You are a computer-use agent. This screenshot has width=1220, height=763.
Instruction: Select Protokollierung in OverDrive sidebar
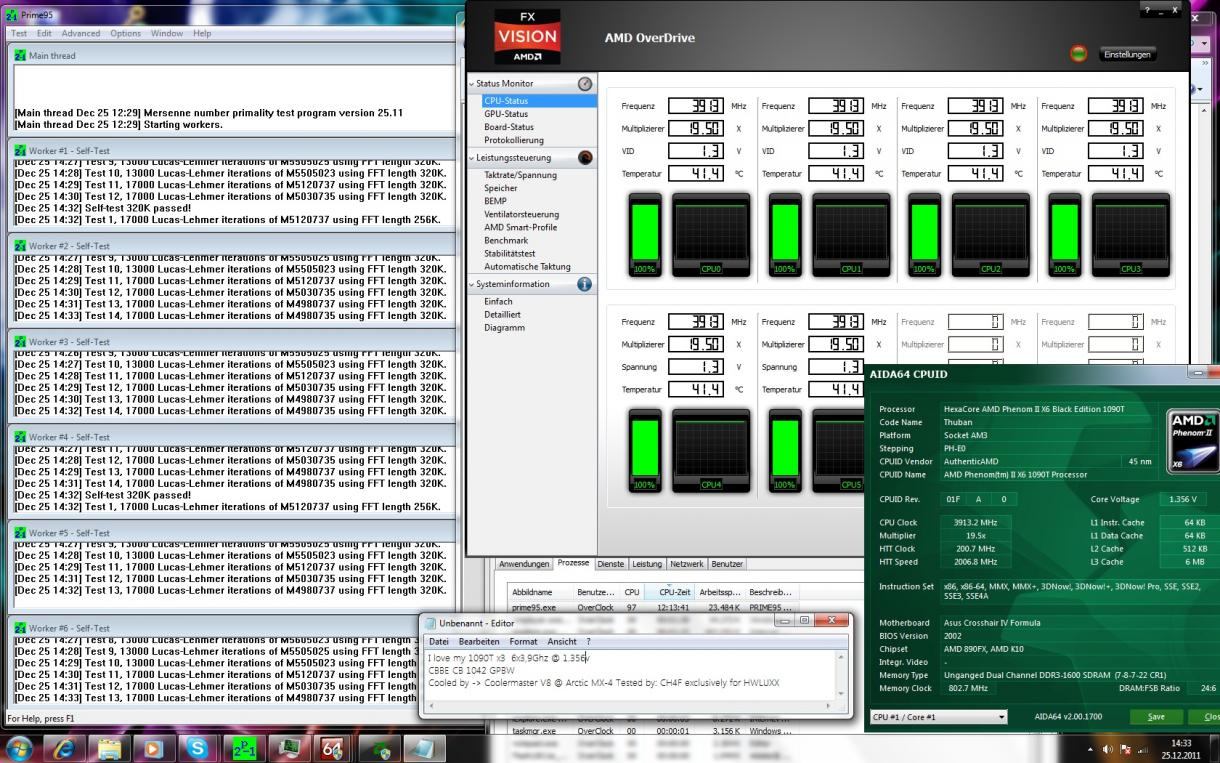[x=514, y=140]
